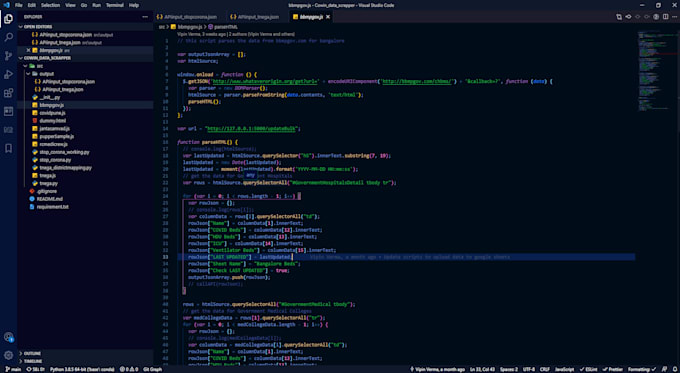This screenshot has width=680, height=373.
Task: Click Prettier in the status bar
Action: 612,370
